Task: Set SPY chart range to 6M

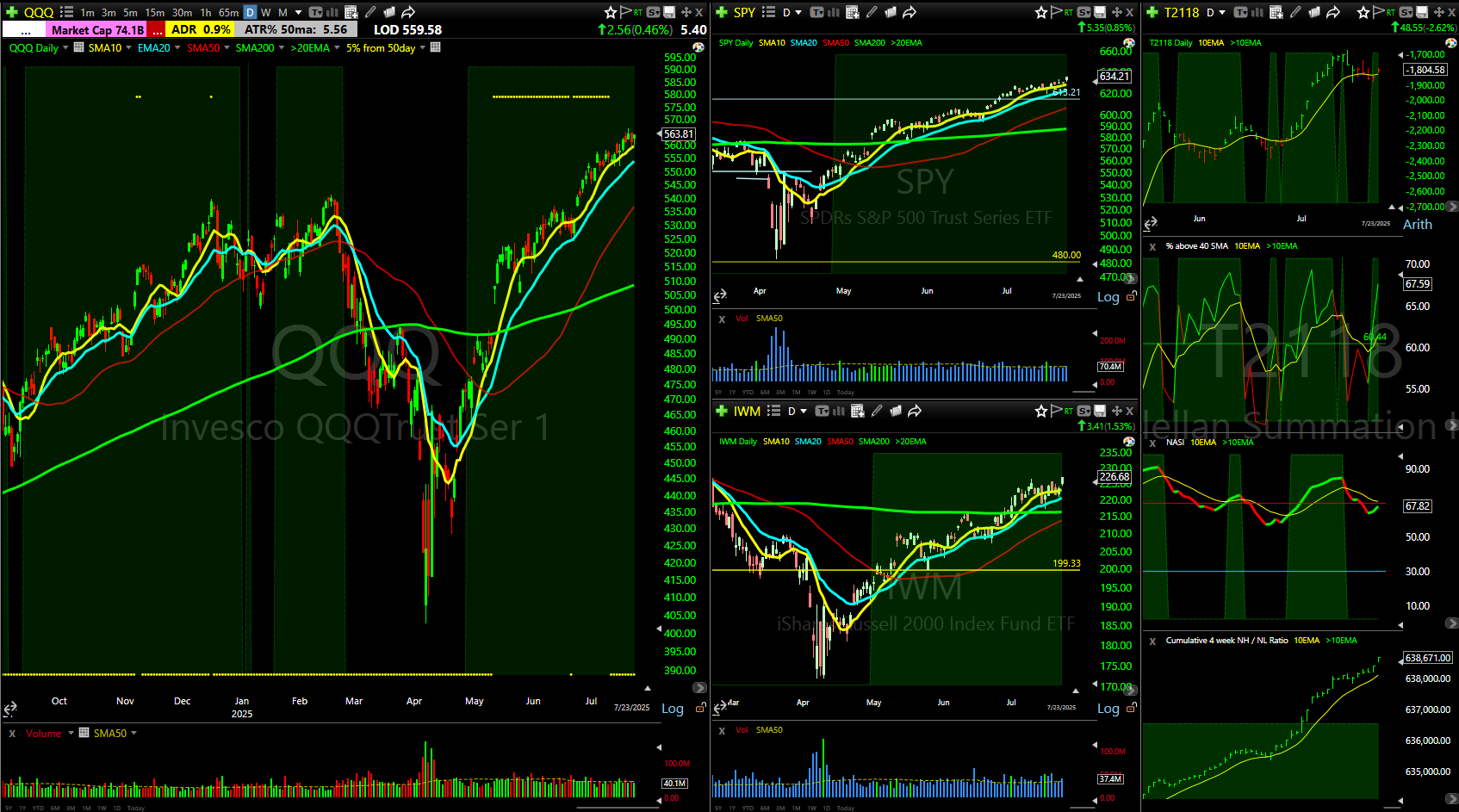Action: pos(765,392)
